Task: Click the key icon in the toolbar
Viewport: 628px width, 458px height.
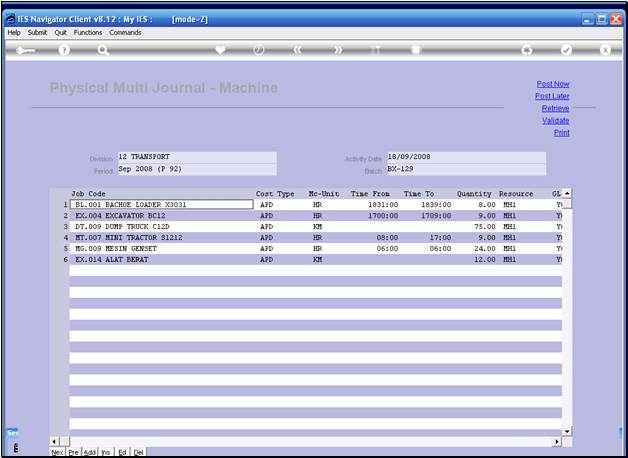Action: [x=25, y=50]
